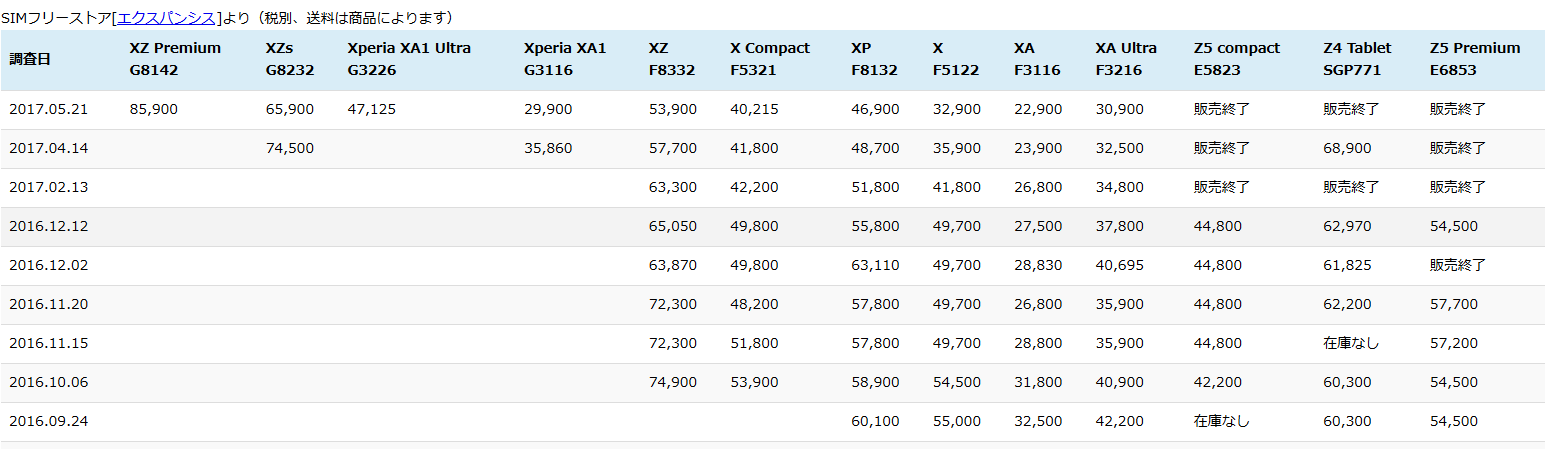The width and height of the screenshot is (1545, 449).
Task: Open the エクスパンシス store link
Action: [167, 17]
